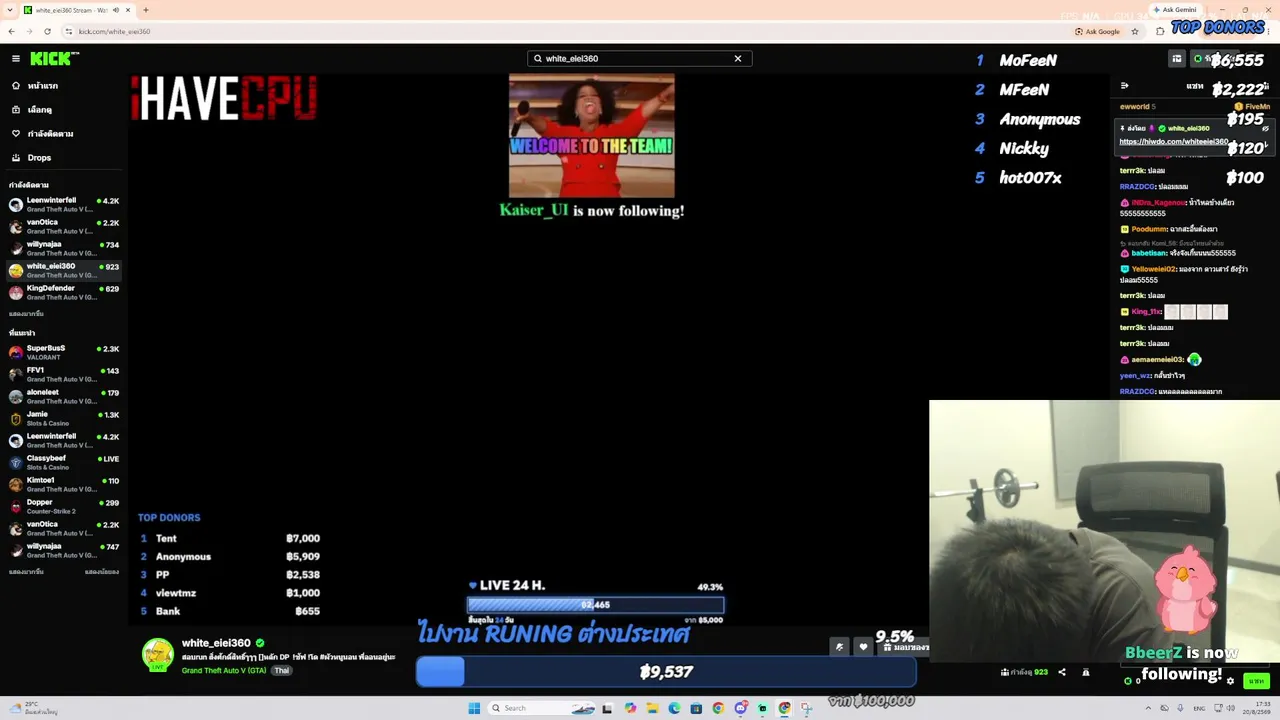Click babetisan username in chat

pos(1148,254)
